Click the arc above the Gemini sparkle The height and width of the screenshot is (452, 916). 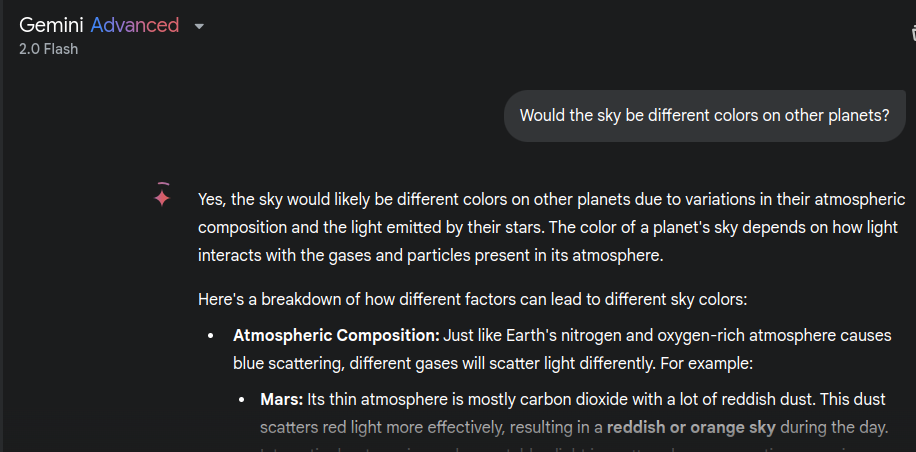[163, 184]
